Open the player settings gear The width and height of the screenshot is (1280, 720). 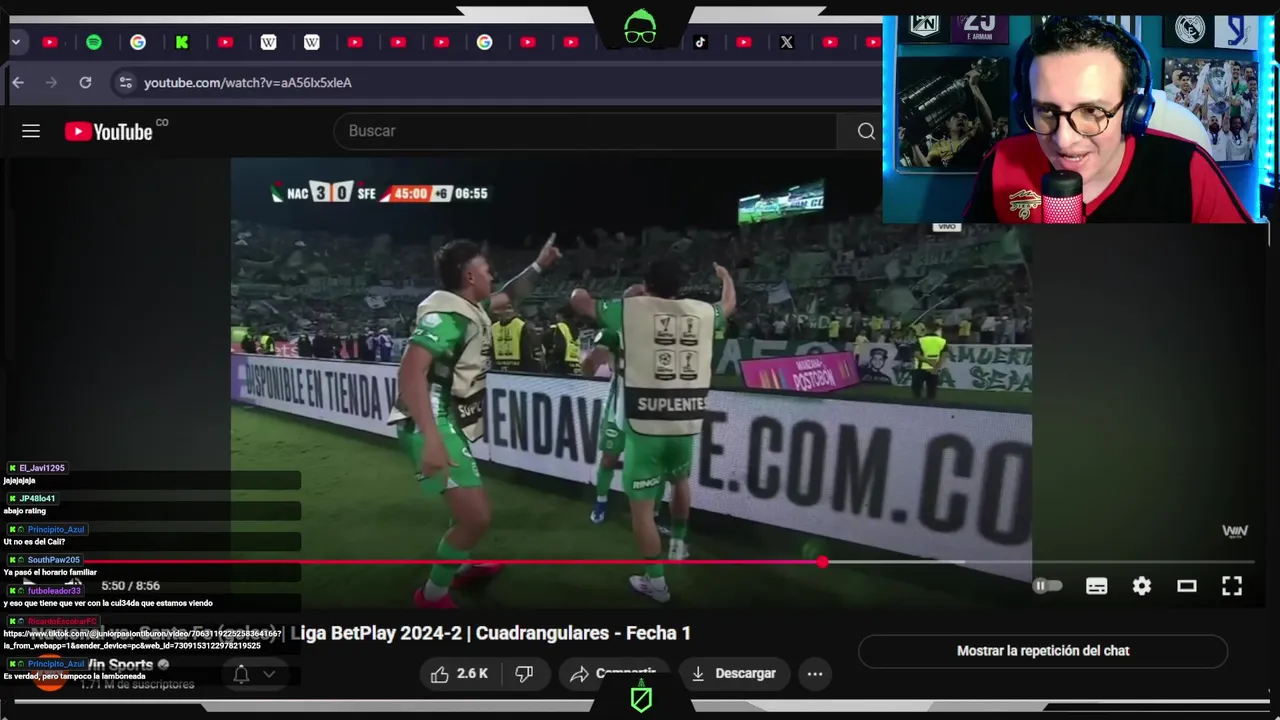[x=1141, y=586]
